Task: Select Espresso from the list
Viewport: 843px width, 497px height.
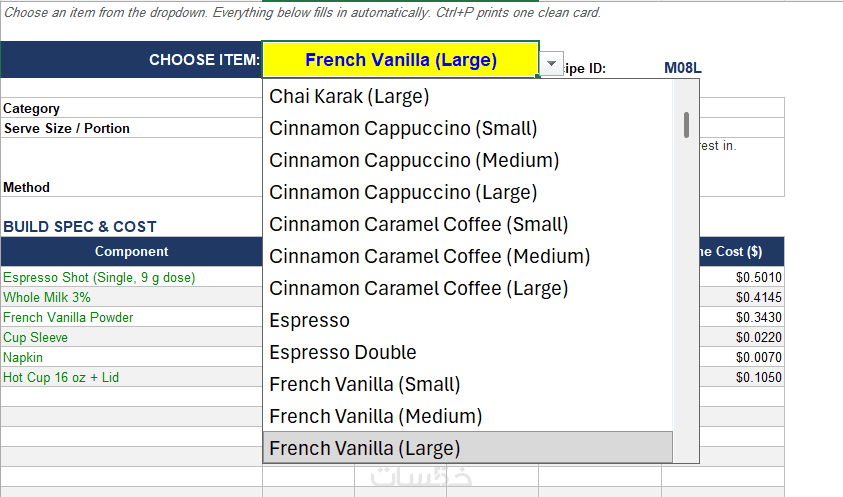Action: [468, 320]
